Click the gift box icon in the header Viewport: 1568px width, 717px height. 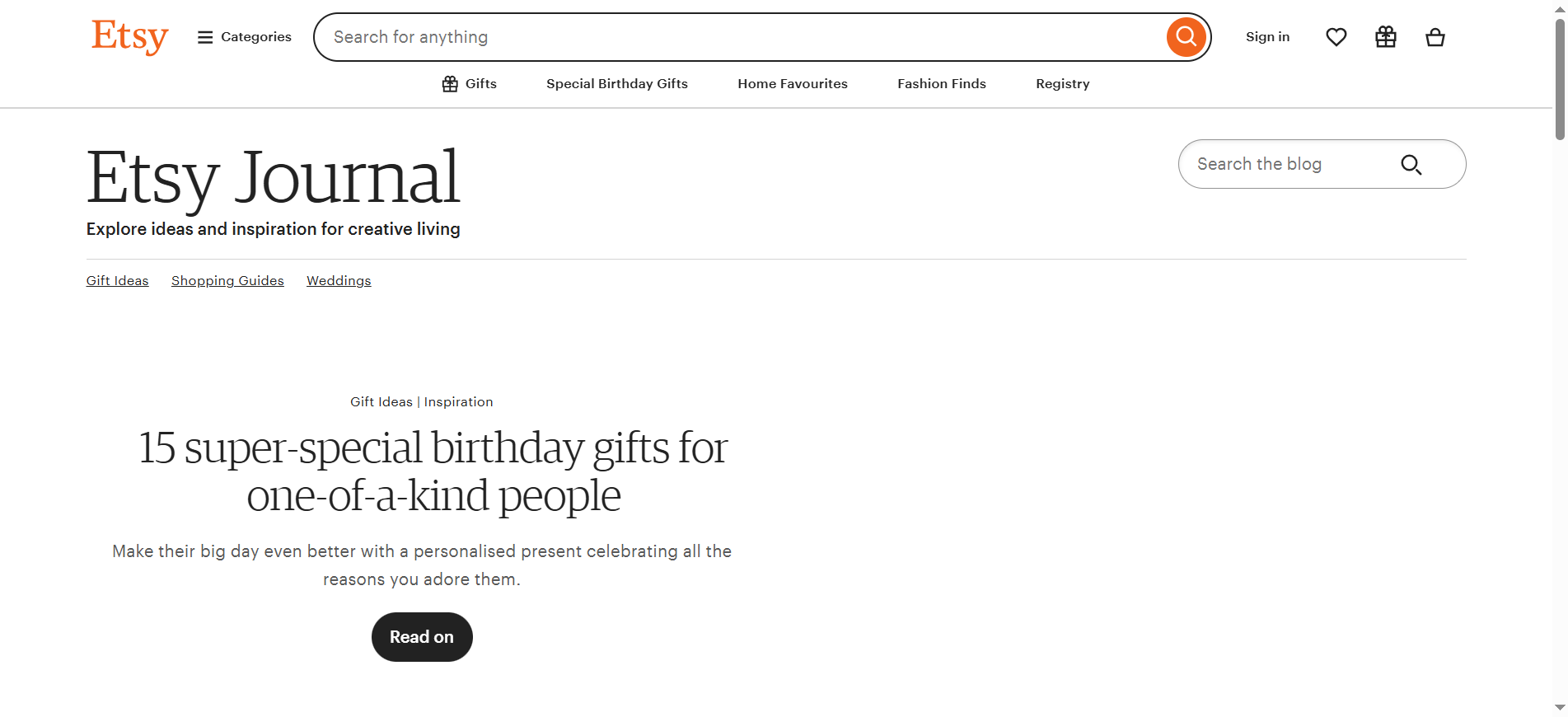[x=1385, y=36]
